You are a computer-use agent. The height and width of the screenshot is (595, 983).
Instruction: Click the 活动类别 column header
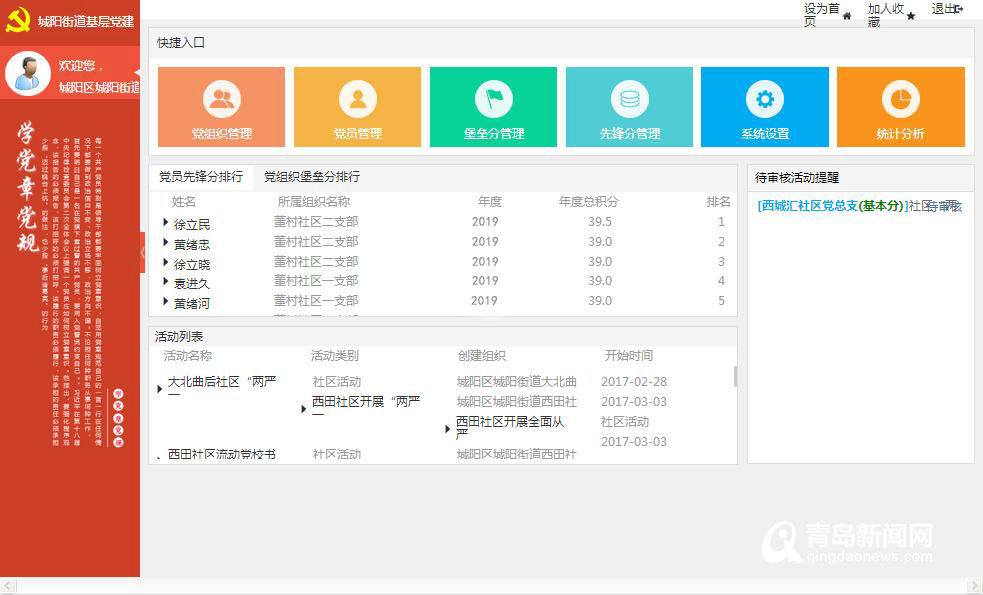point(335,355)
